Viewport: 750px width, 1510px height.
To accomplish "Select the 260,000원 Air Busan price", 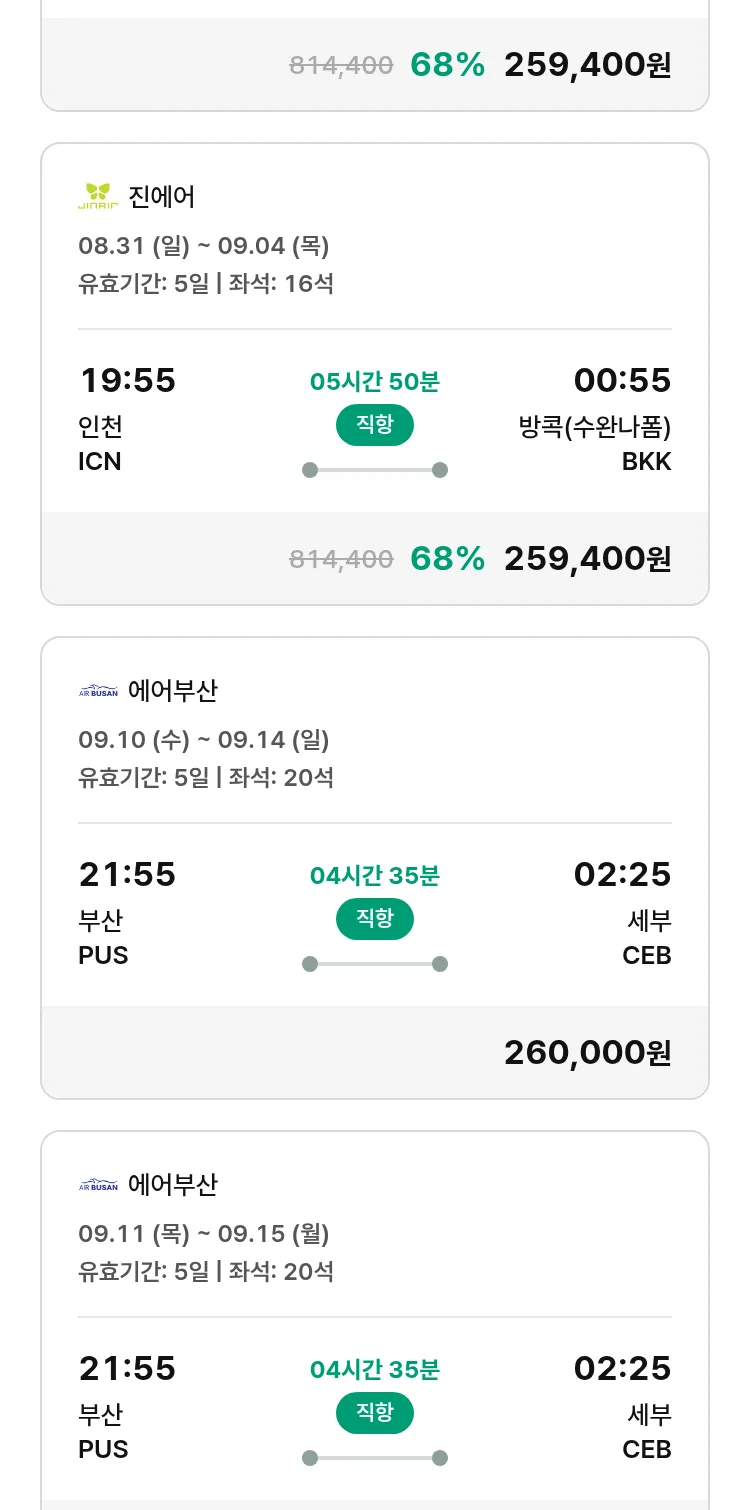I will pyautogui.click(x=587, y=1052).
